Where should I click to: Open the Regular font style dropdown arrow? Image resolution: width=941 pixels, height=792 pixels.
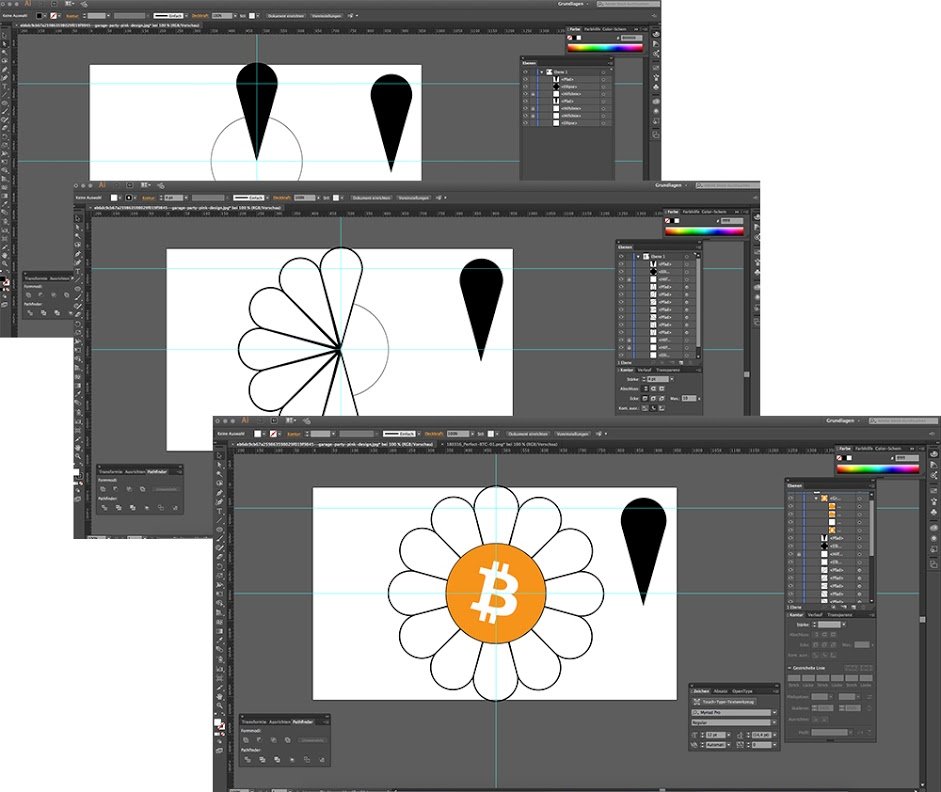point(775,722)
